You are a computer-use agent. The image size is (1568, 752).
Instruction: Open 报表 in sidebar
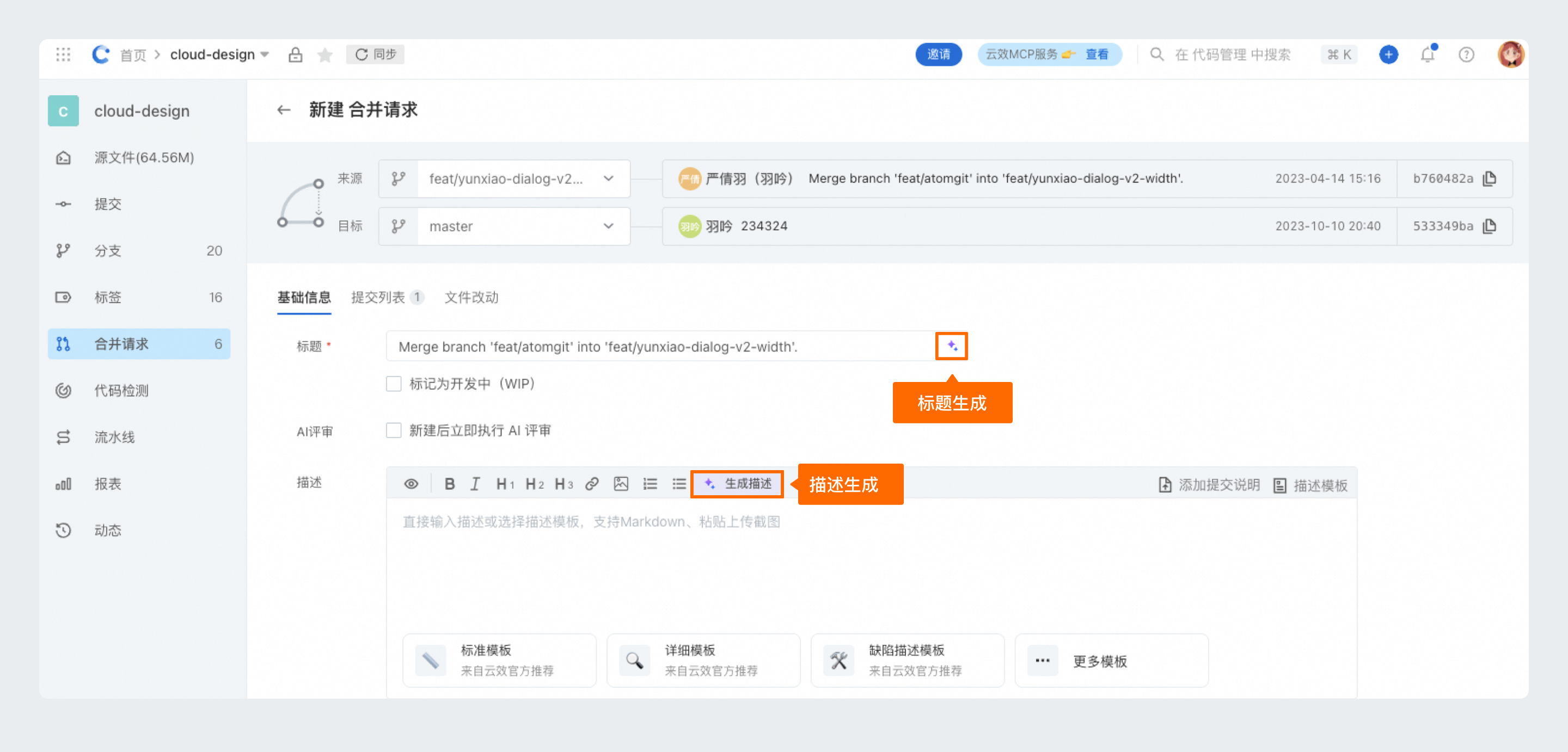139,484
